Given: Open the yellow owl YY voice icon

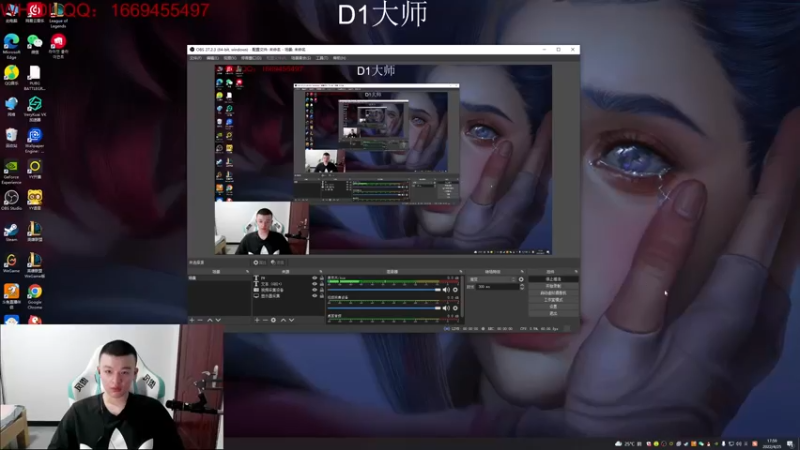Looking at the screenshot, I should (x=35, y=201).
